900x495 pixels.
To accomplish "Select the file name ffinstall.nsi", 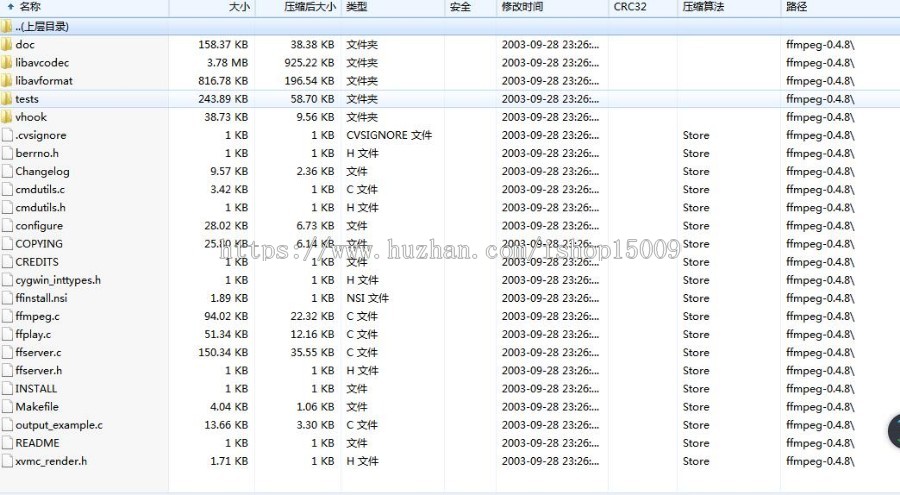I will (x=41, y=298).
